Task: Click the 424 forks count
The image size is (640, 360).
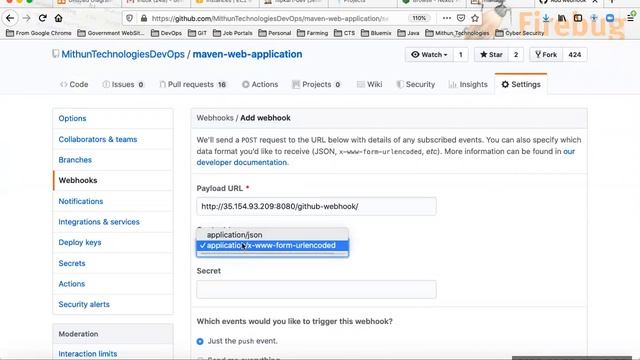Action: tap(575, 55)
